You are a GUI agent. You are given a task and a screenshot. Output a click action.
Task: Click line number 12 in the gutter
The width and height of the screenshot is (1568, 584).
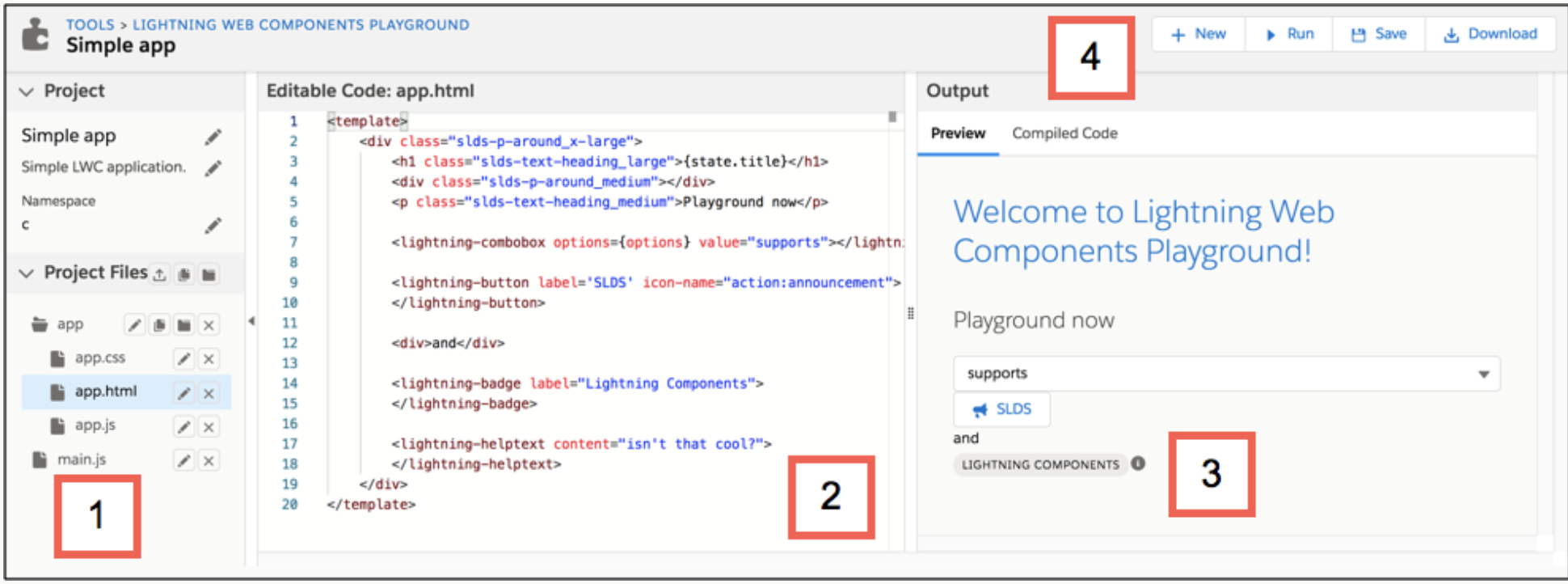coord(289,343)
